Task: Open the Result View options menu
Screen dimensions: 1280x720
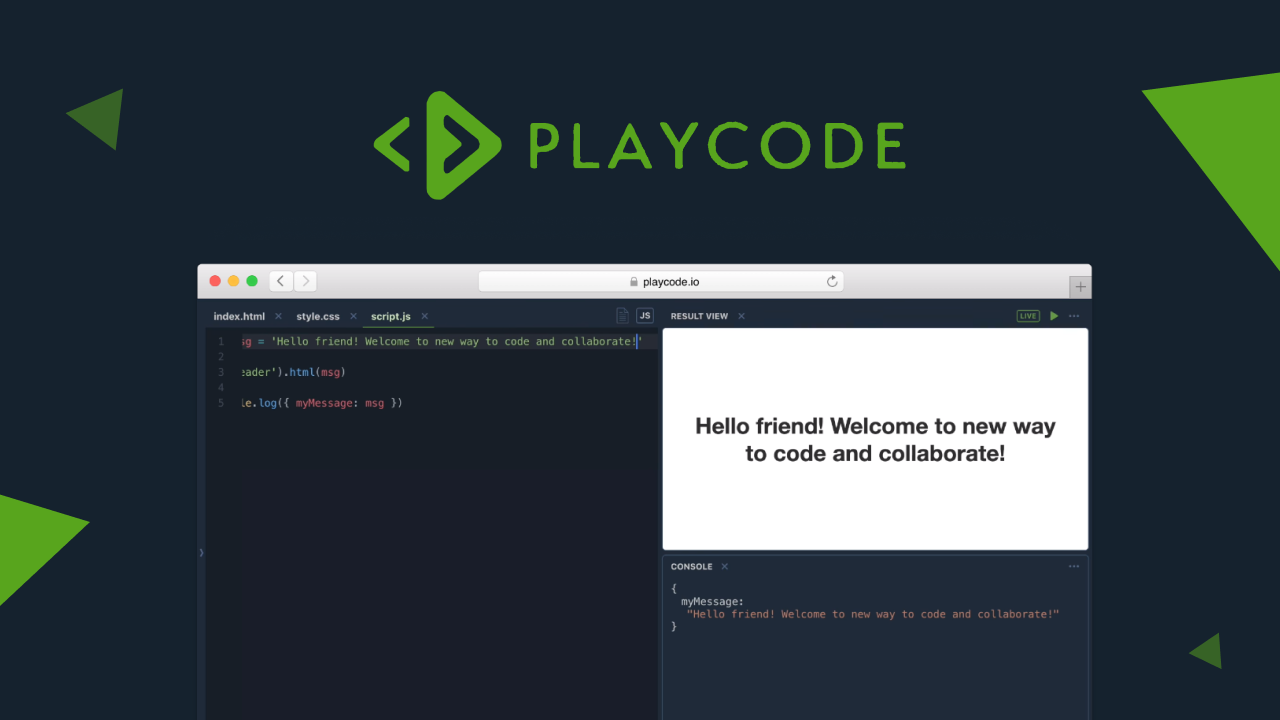Action: [x=1074, y=315]
